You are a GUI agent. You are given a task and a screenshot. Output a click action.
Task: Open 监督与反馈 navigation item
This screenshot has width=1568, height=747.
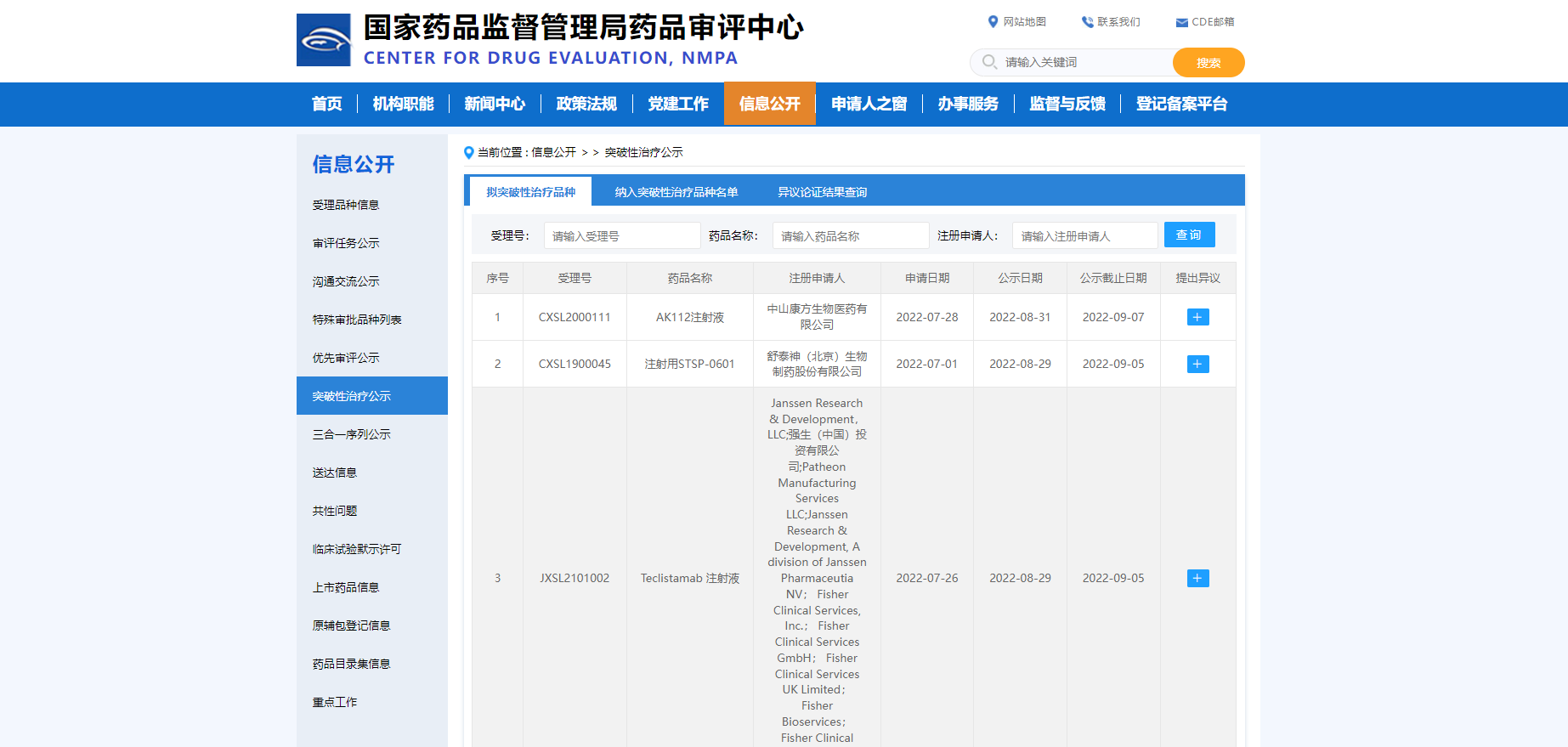click(x=1067, y=104)
